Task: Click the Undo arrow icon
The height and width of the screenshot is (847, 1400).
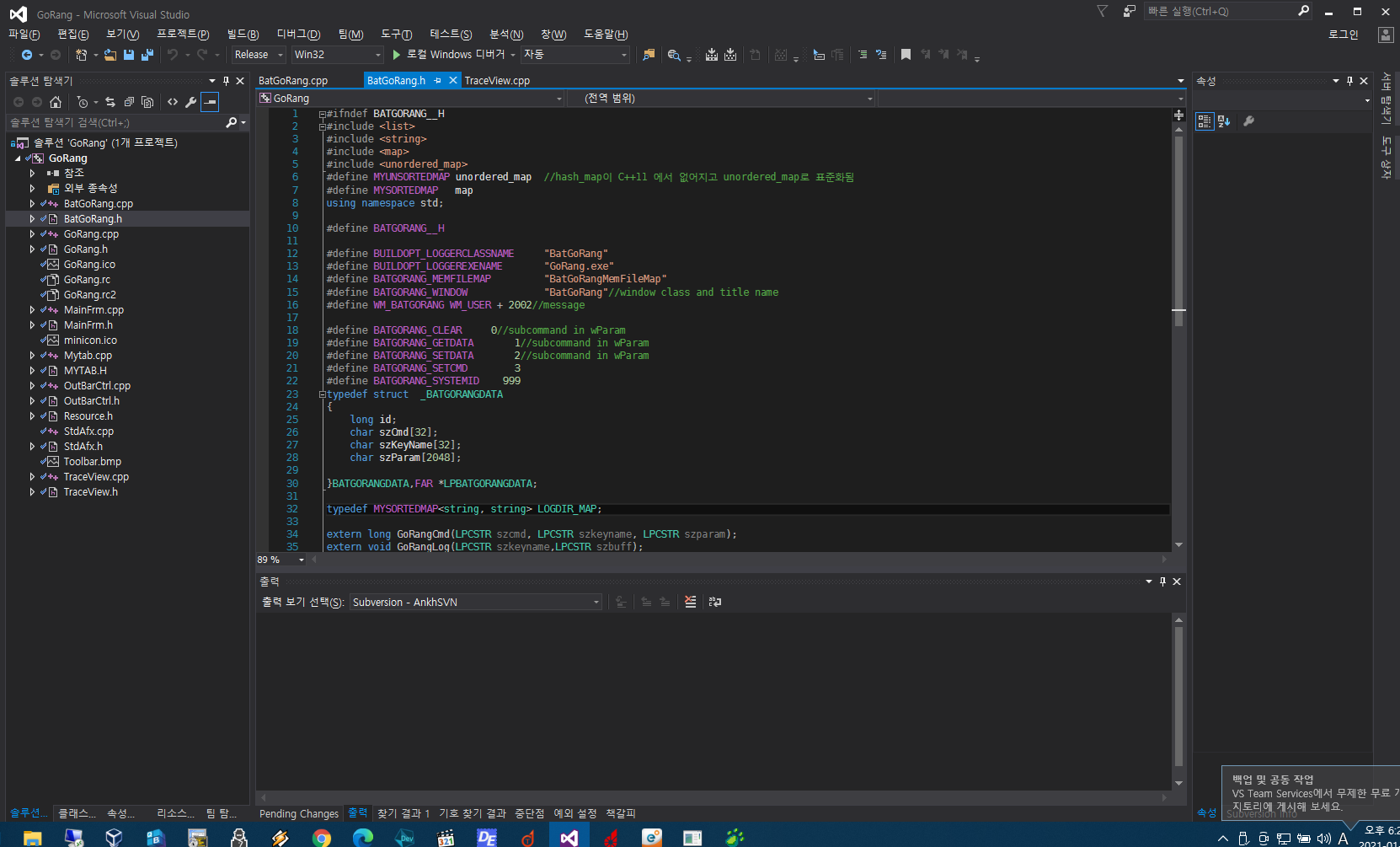Action: click(173, 55)
